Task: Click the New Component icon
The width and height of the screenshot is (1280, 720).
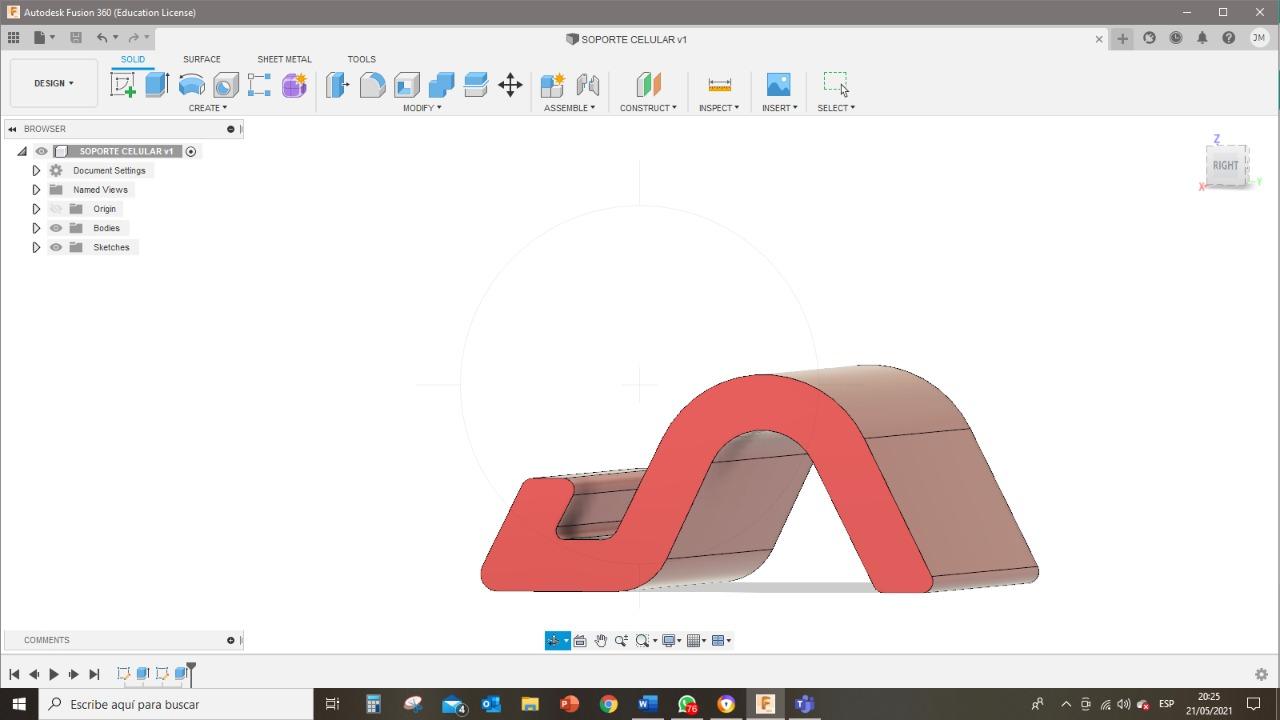Action: click(553, 85)
